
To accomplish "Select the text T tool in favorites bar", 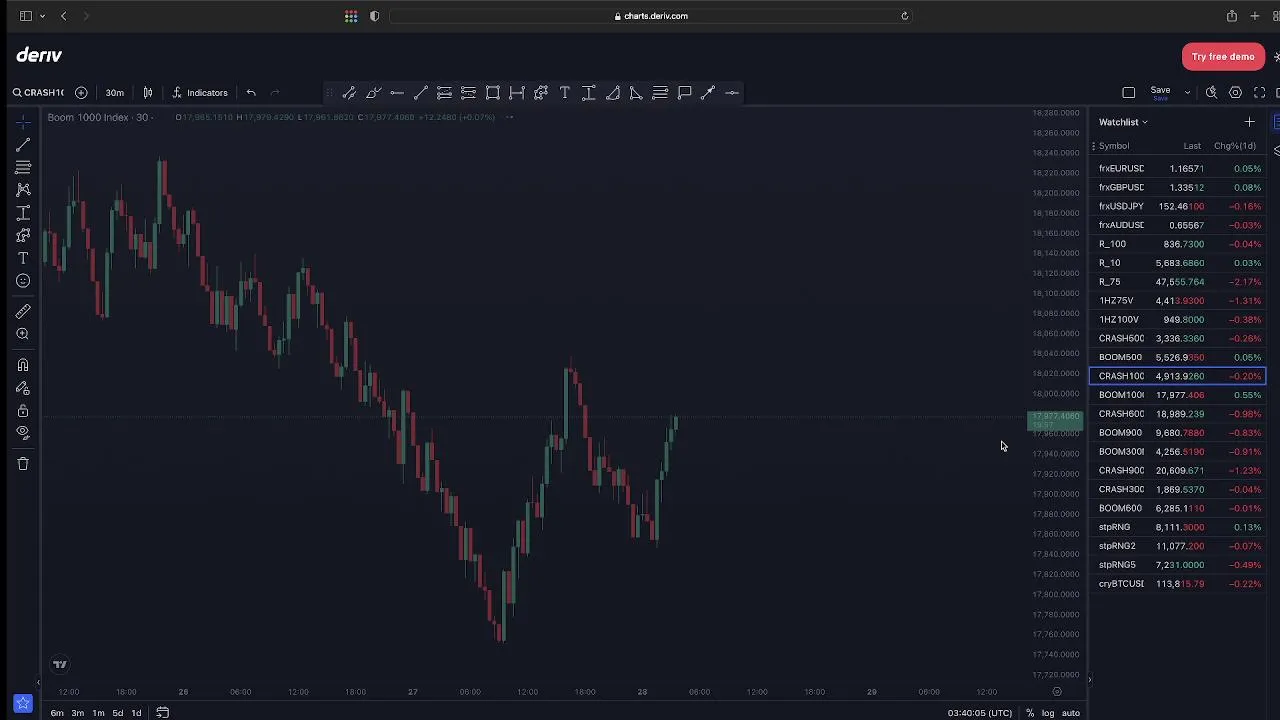I will tap(565, 93).
